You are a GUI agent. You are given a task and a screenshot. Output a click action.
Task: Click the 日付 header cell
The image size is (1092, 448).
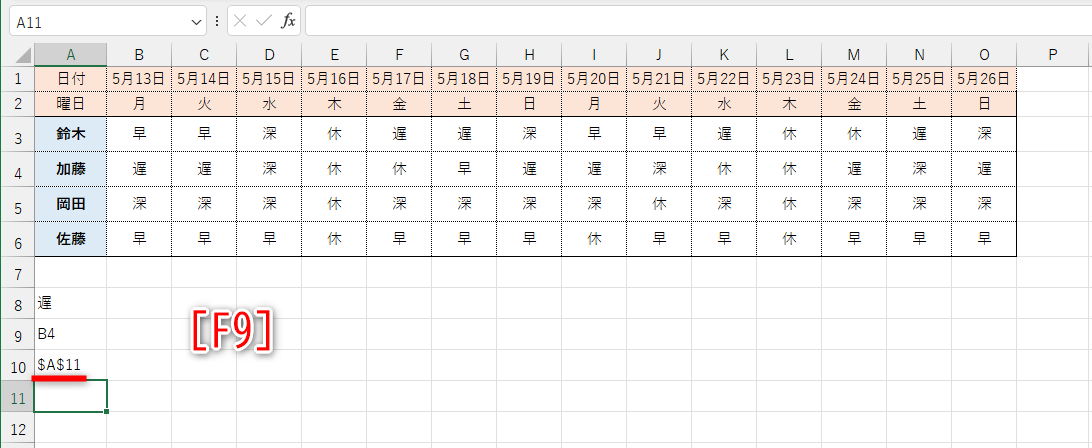[x=70, y=78]
